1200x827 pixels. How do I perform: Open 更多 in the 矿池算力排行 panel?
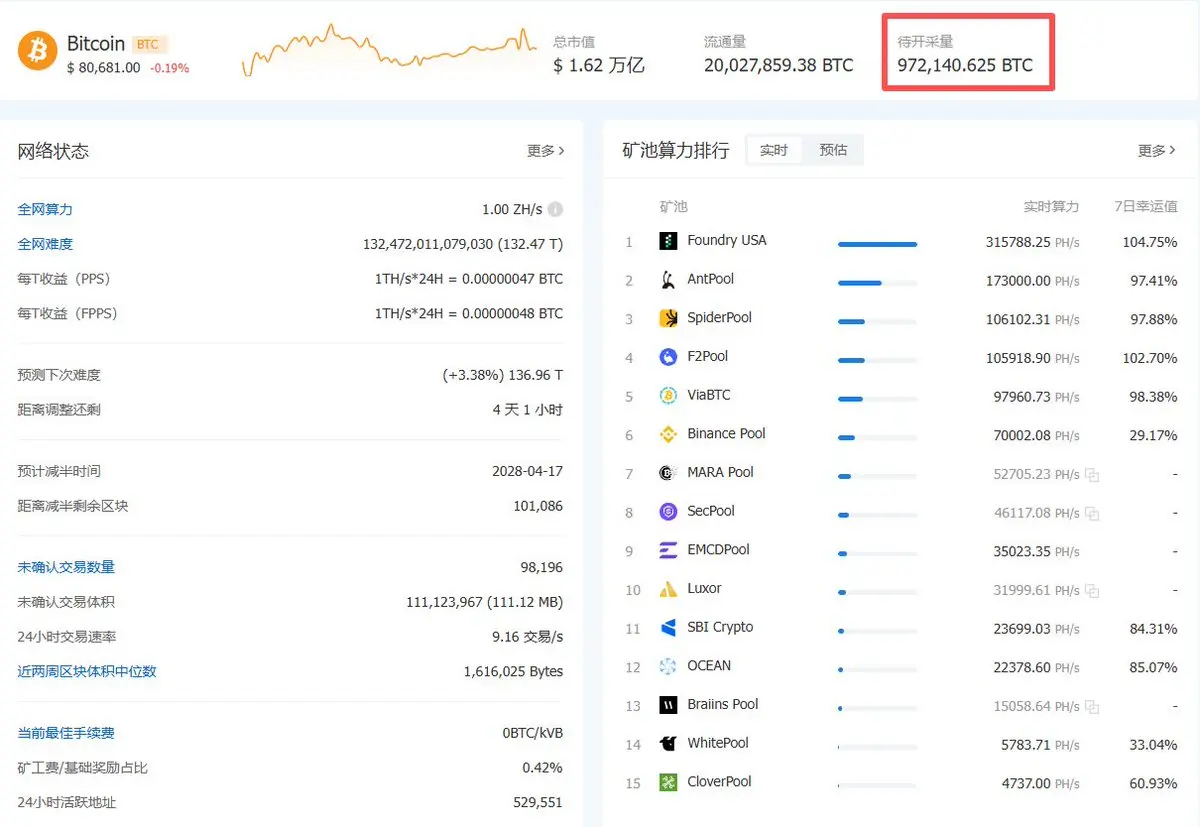click(1157, 151)
